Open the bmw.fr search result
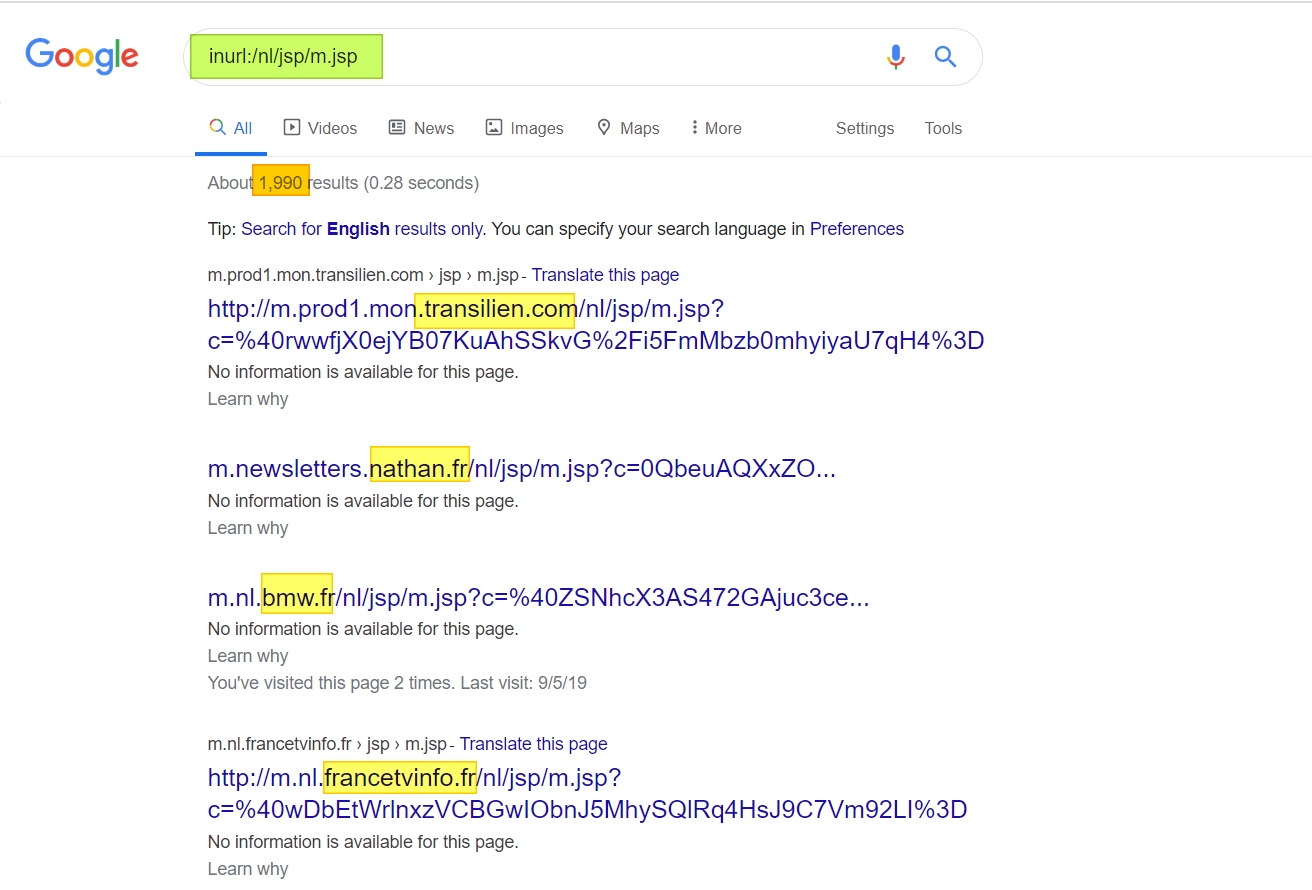 click(538, 598)
